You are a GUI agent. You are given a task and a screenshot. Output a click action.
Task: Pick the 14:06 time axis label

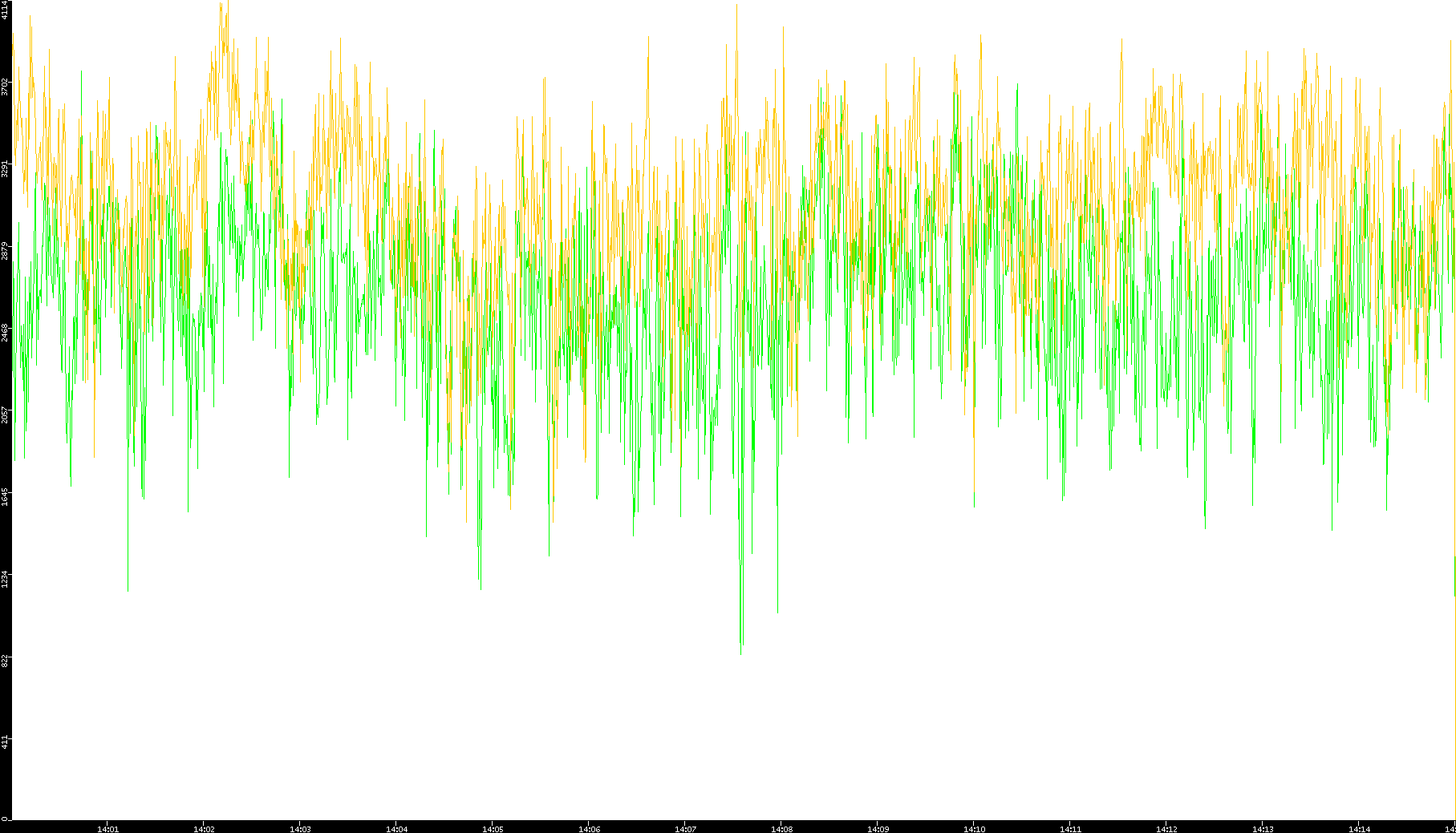click(589, 829)
